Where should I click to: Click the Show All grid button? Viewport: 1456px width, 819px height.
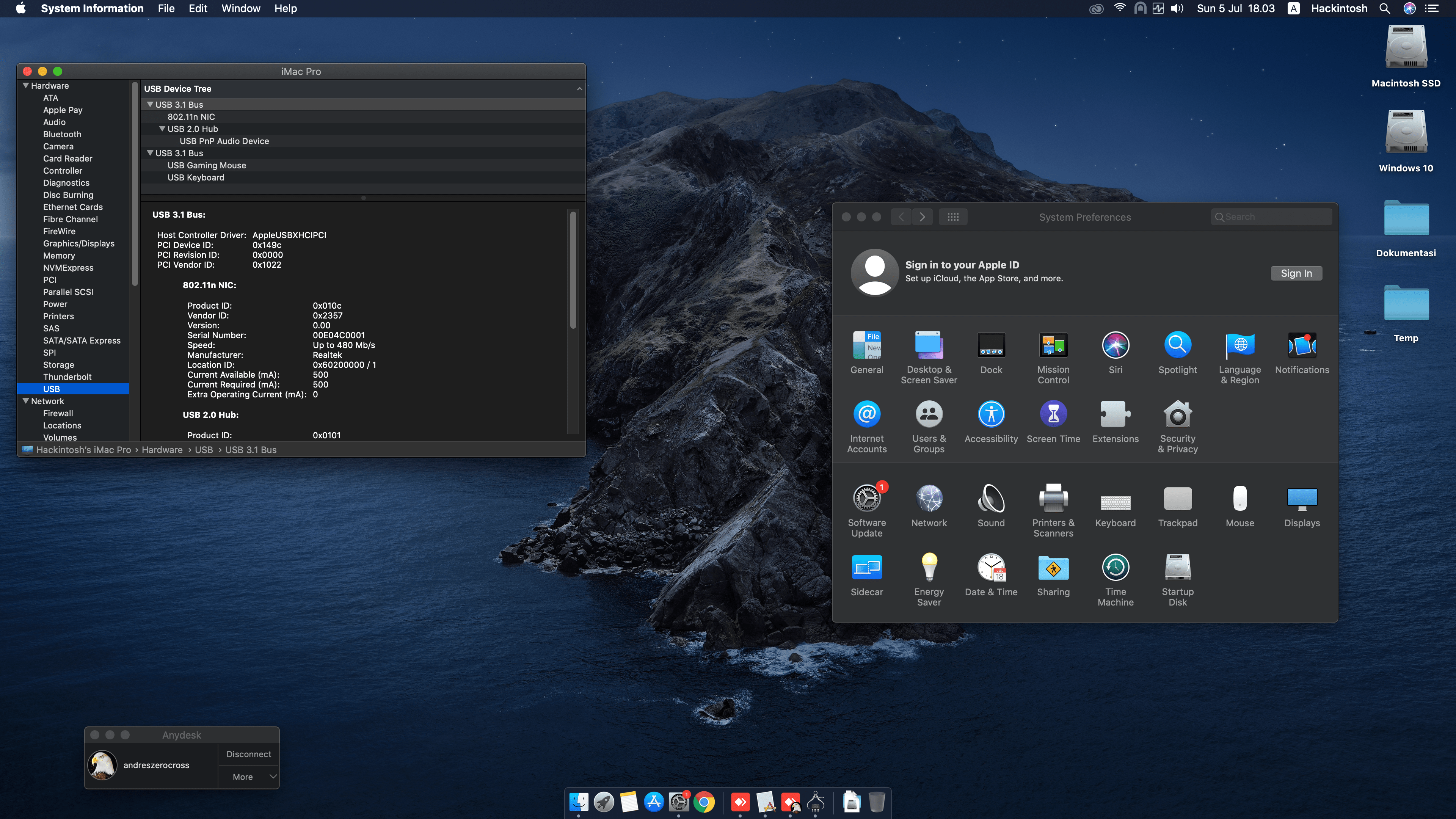point(953,217)
